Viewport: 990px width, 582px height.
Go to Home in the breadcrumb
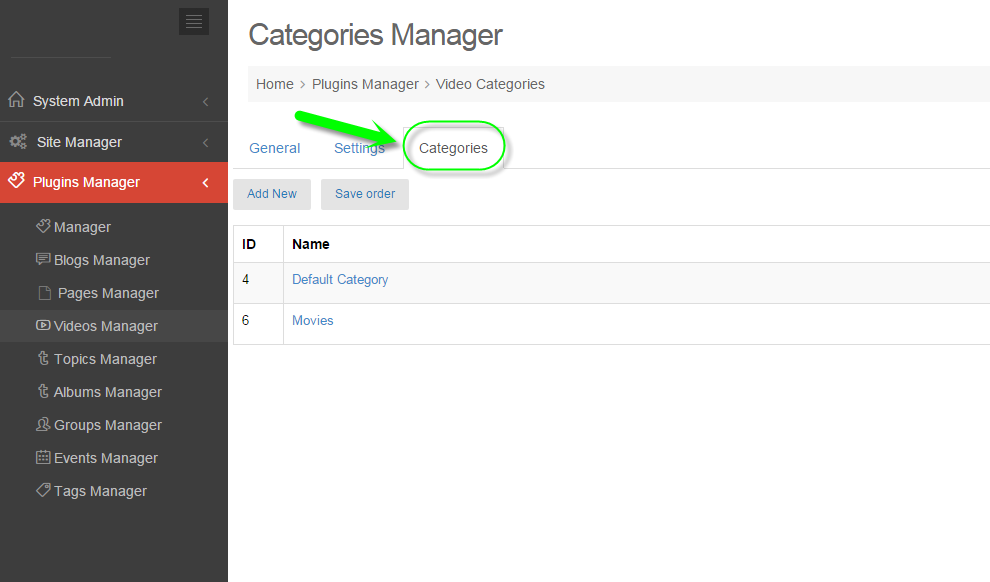click(x=274, y=84)
